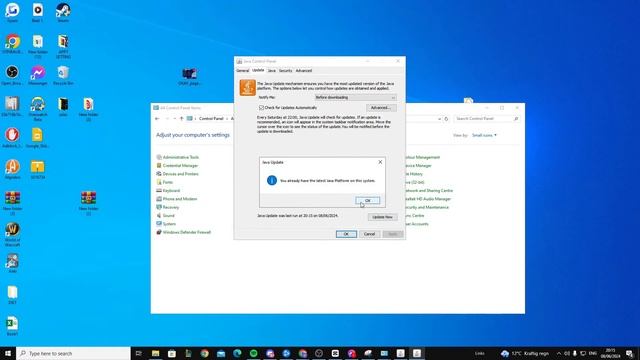
Task: Click Back arrow in Control Panel window
Action: 157,118
